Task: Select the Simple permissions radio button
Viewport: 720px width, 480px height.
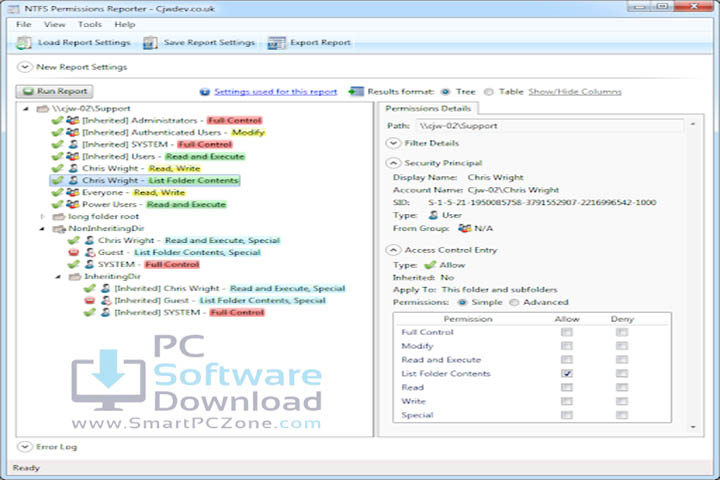Action: click(462, 302)
